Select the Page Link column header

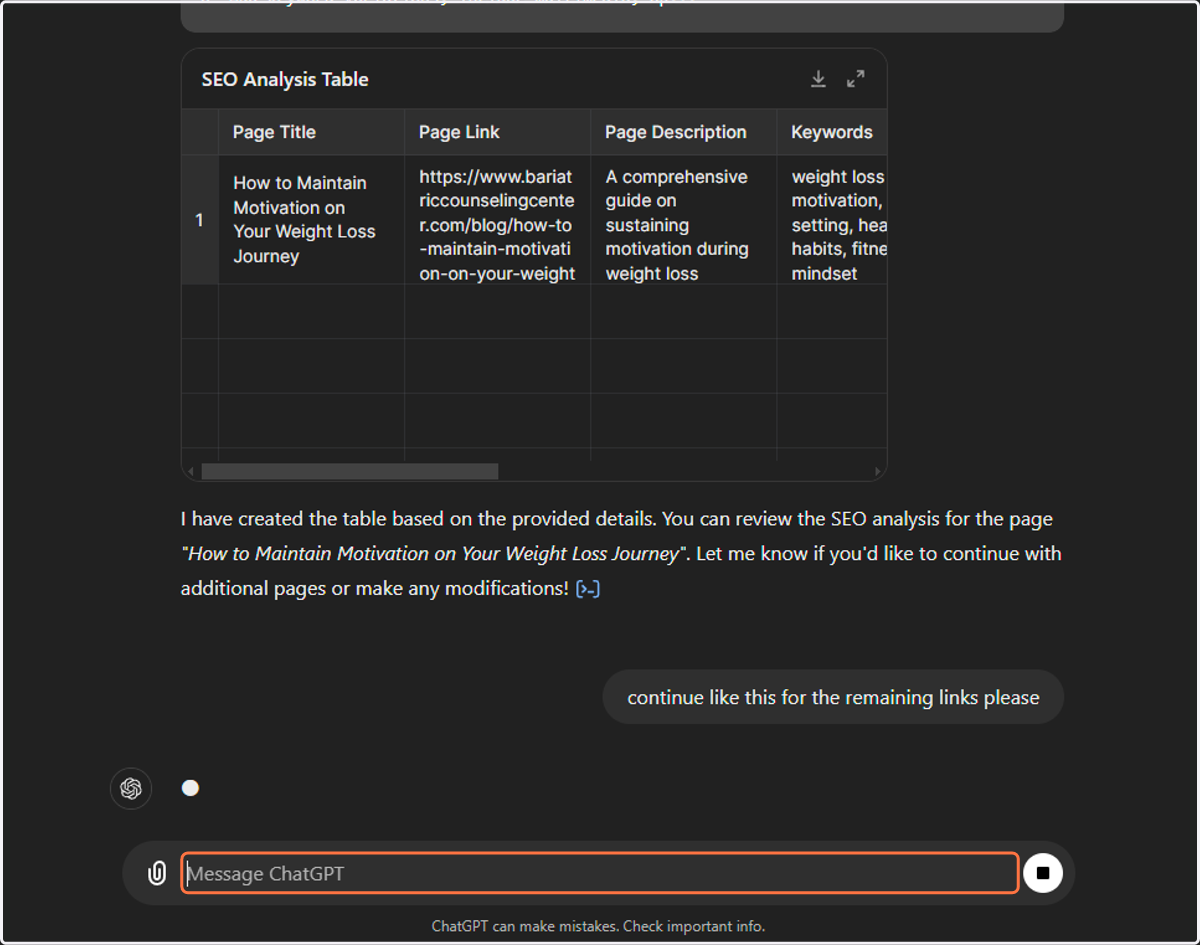(497, 132)
